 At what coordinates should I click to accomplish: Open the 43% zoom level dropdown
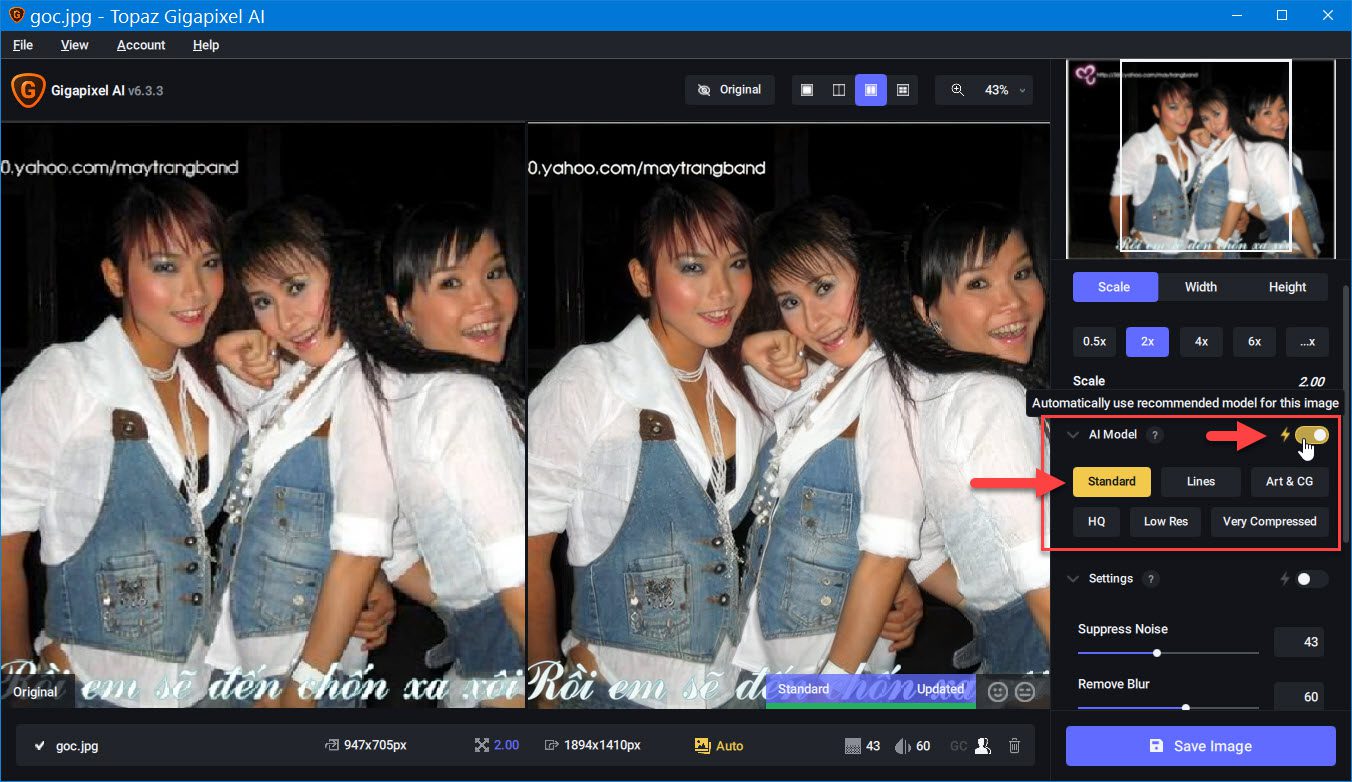(x=1006, y=90)
